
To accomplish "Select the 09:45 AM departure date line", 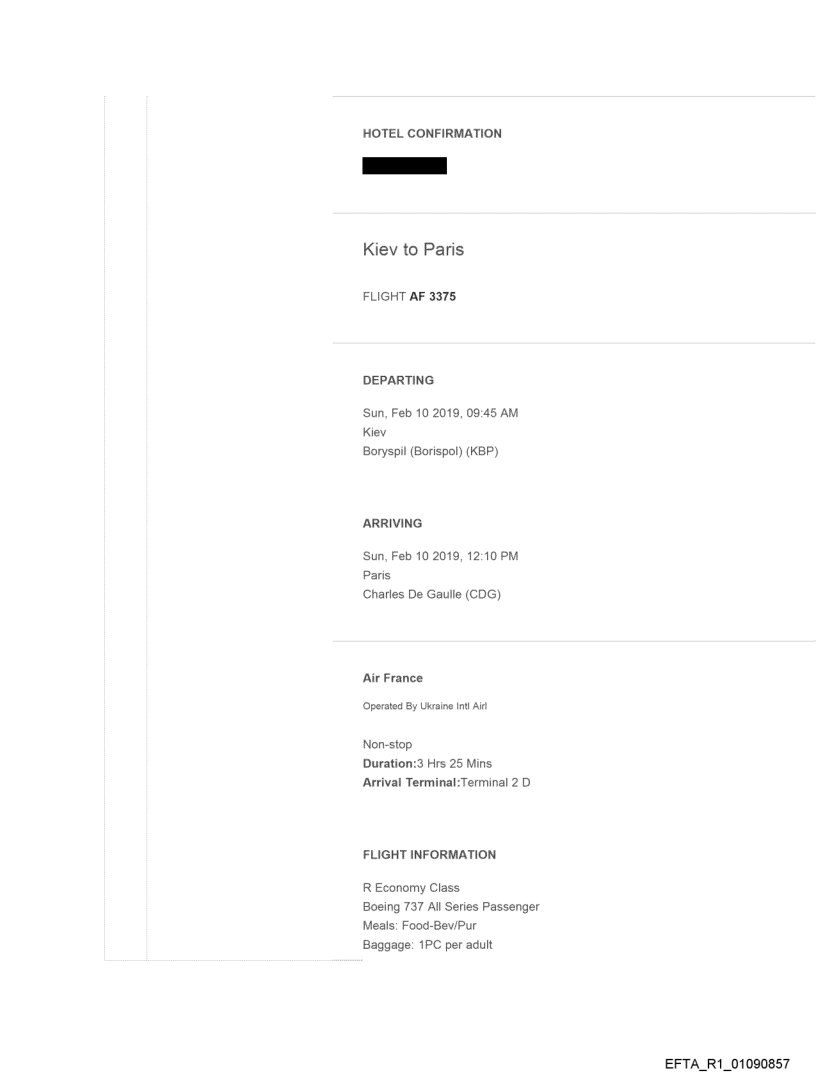I will (x=440, y=413).
